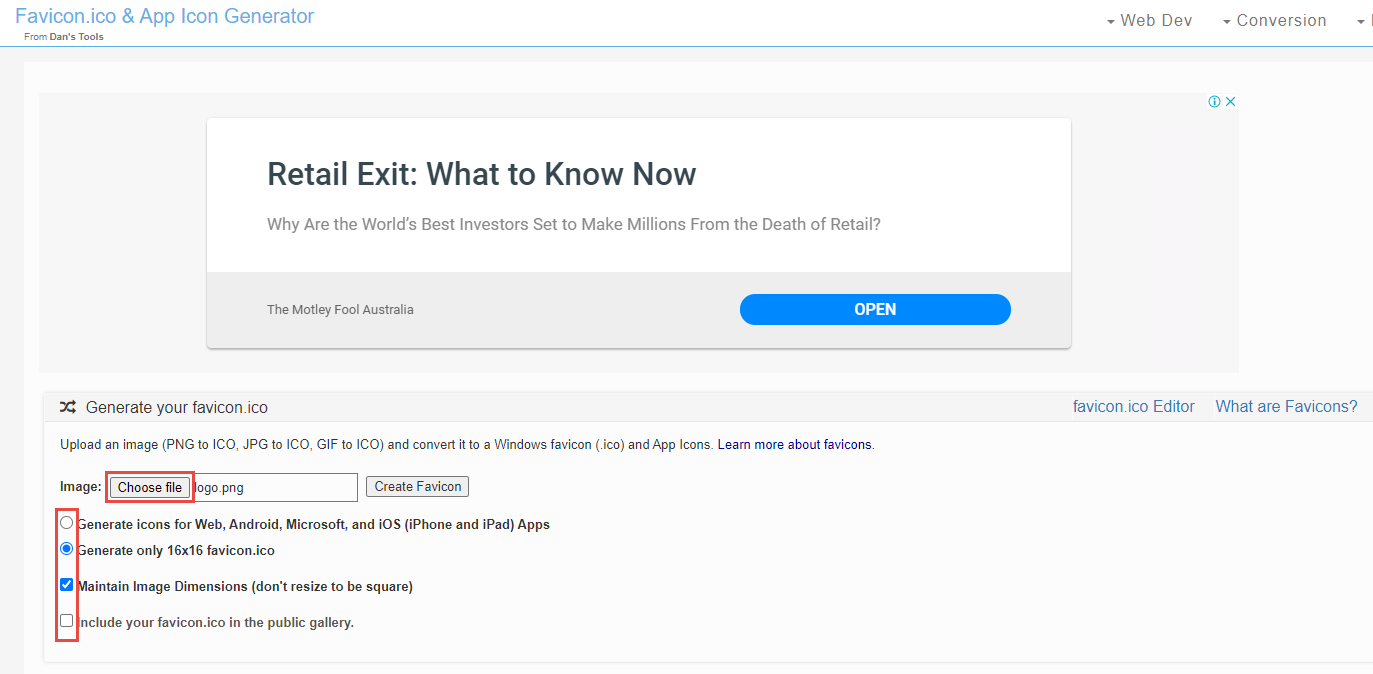Screen dimensions: 1373x674
Task: Select Generate only 16x16 favicon.ico option
Action: 67,548
